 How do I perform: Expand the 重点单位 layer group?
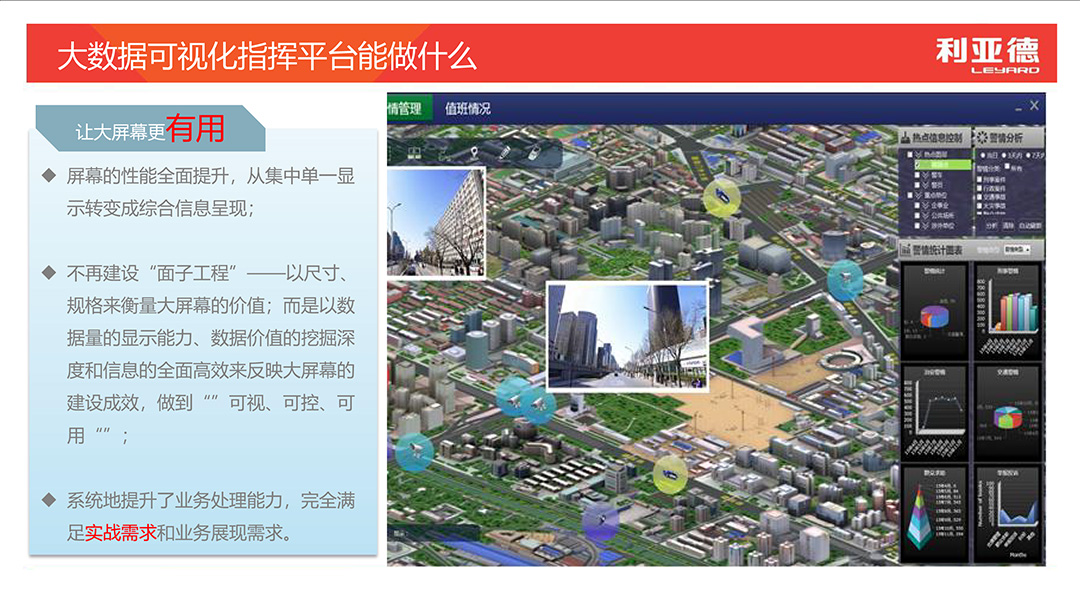(918, 194)
